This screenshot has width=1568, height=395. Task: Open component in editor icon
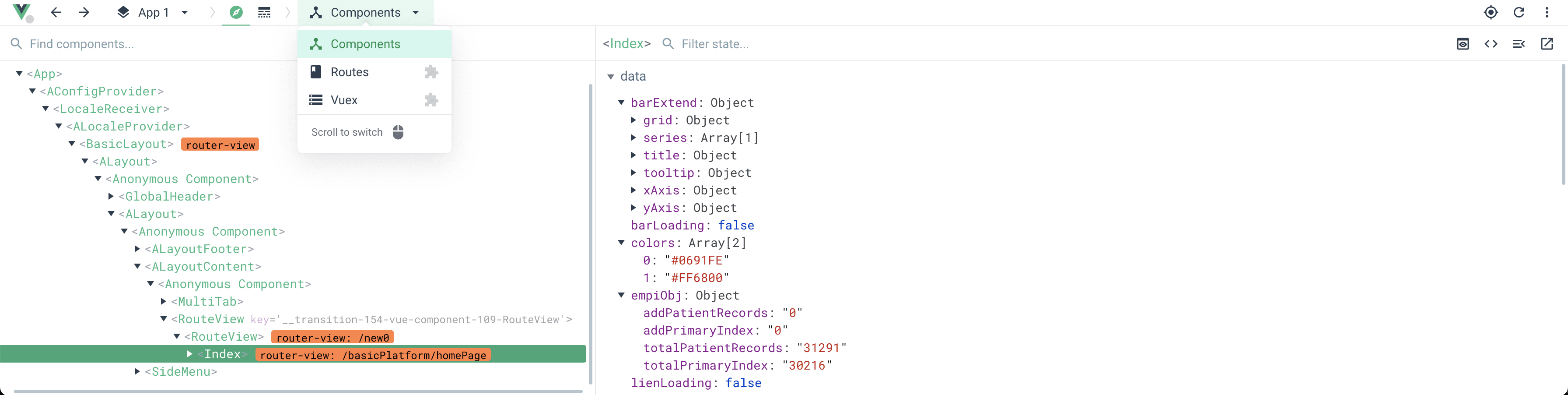tap(1547, 44)
